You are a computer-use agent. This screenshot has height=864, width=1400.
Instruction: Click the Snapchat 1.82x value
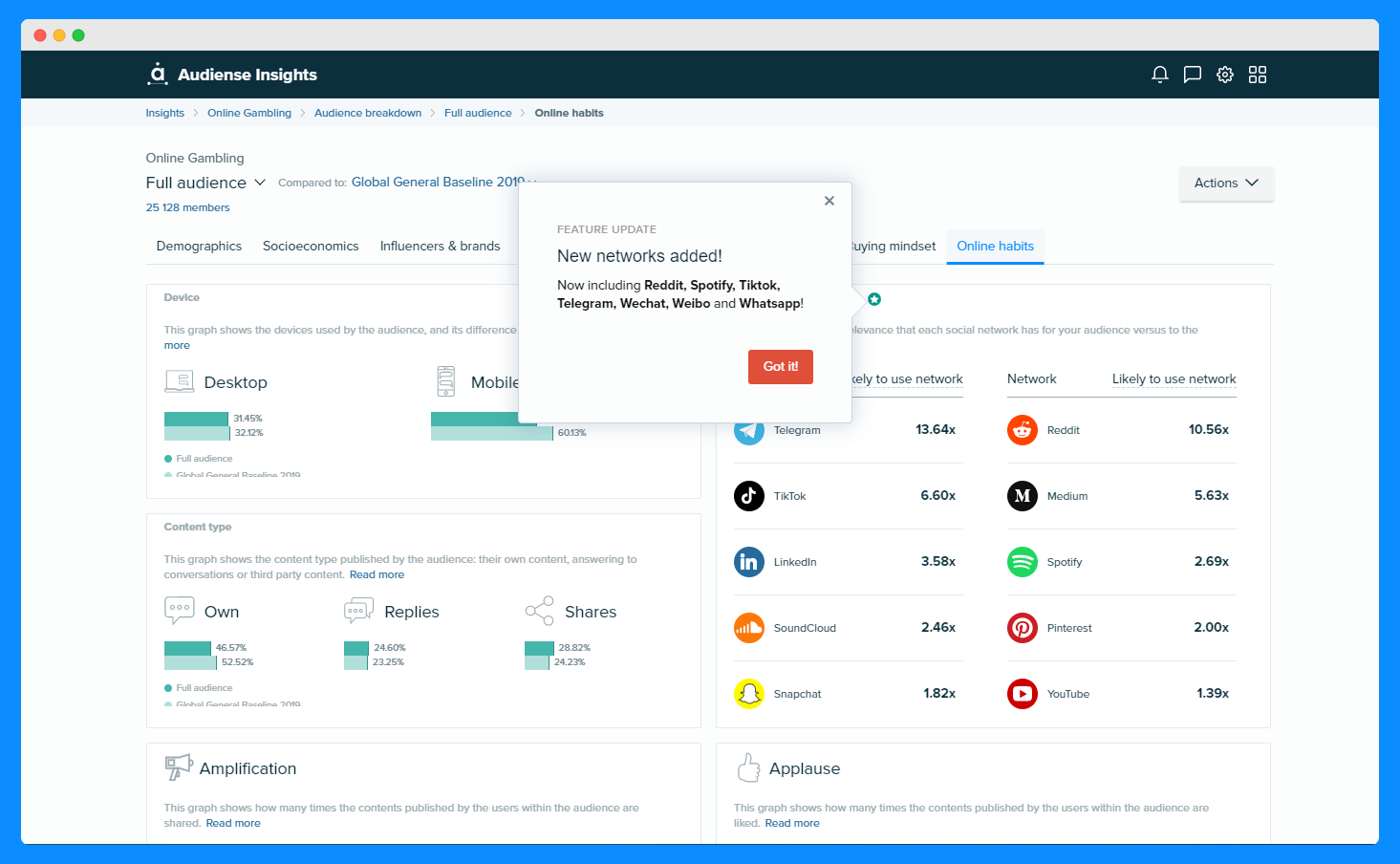[x=939, y=693]
